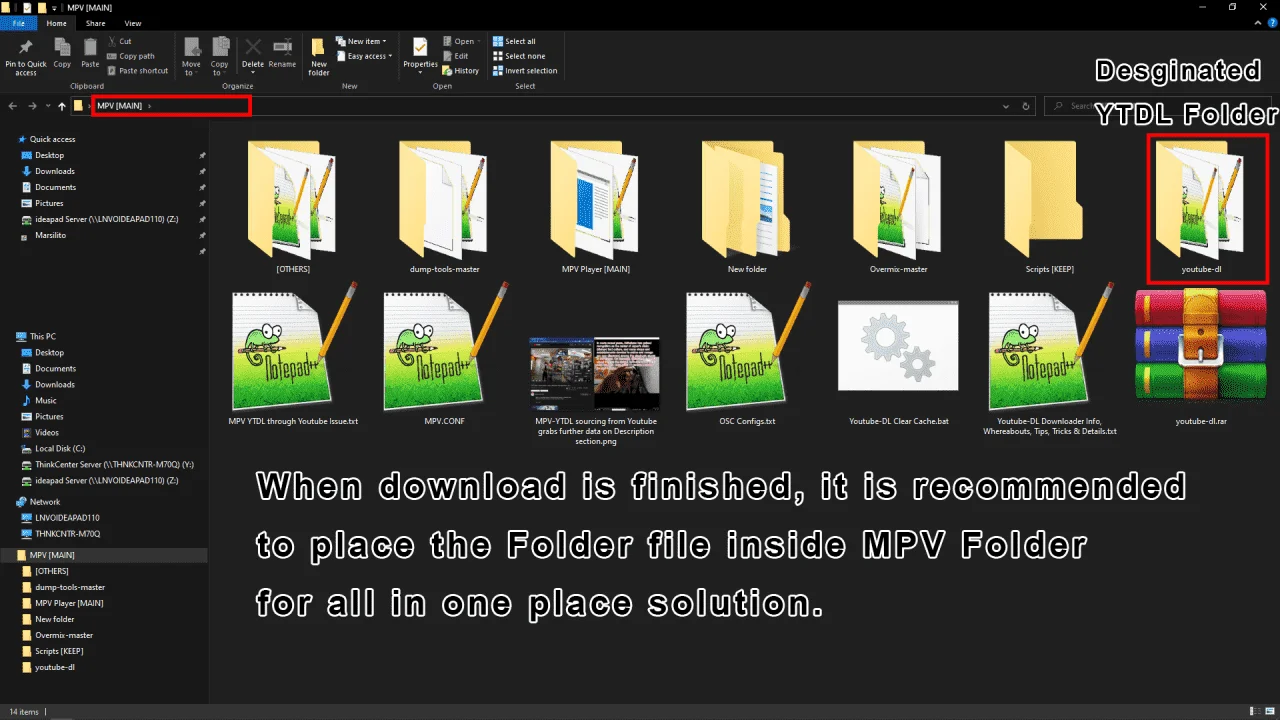This screenshot has height=720, width=1280.
Task: Click Edit in the Open group
Action: tap(456, 56)
